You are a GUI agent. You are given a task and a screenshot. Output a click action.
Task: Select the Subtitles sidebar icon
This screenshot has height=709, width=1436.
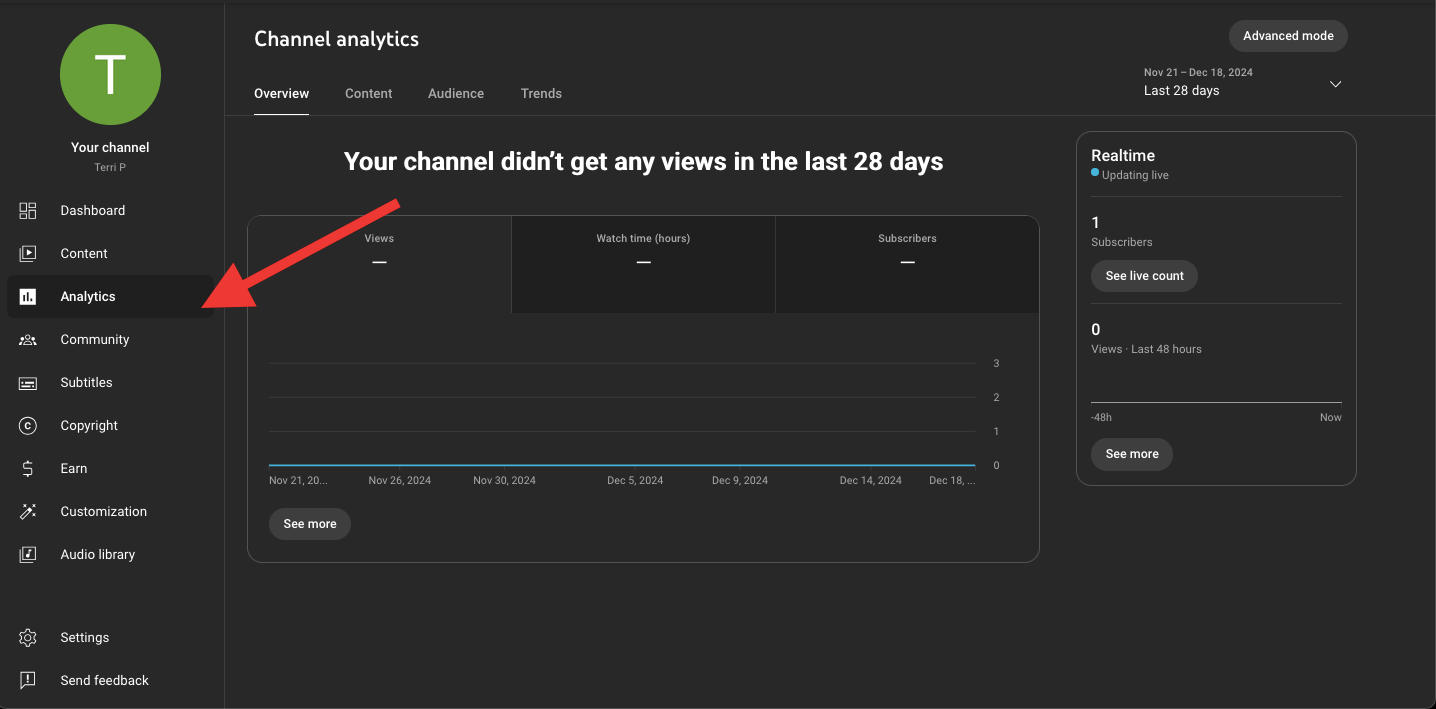(x=27, y=382)
